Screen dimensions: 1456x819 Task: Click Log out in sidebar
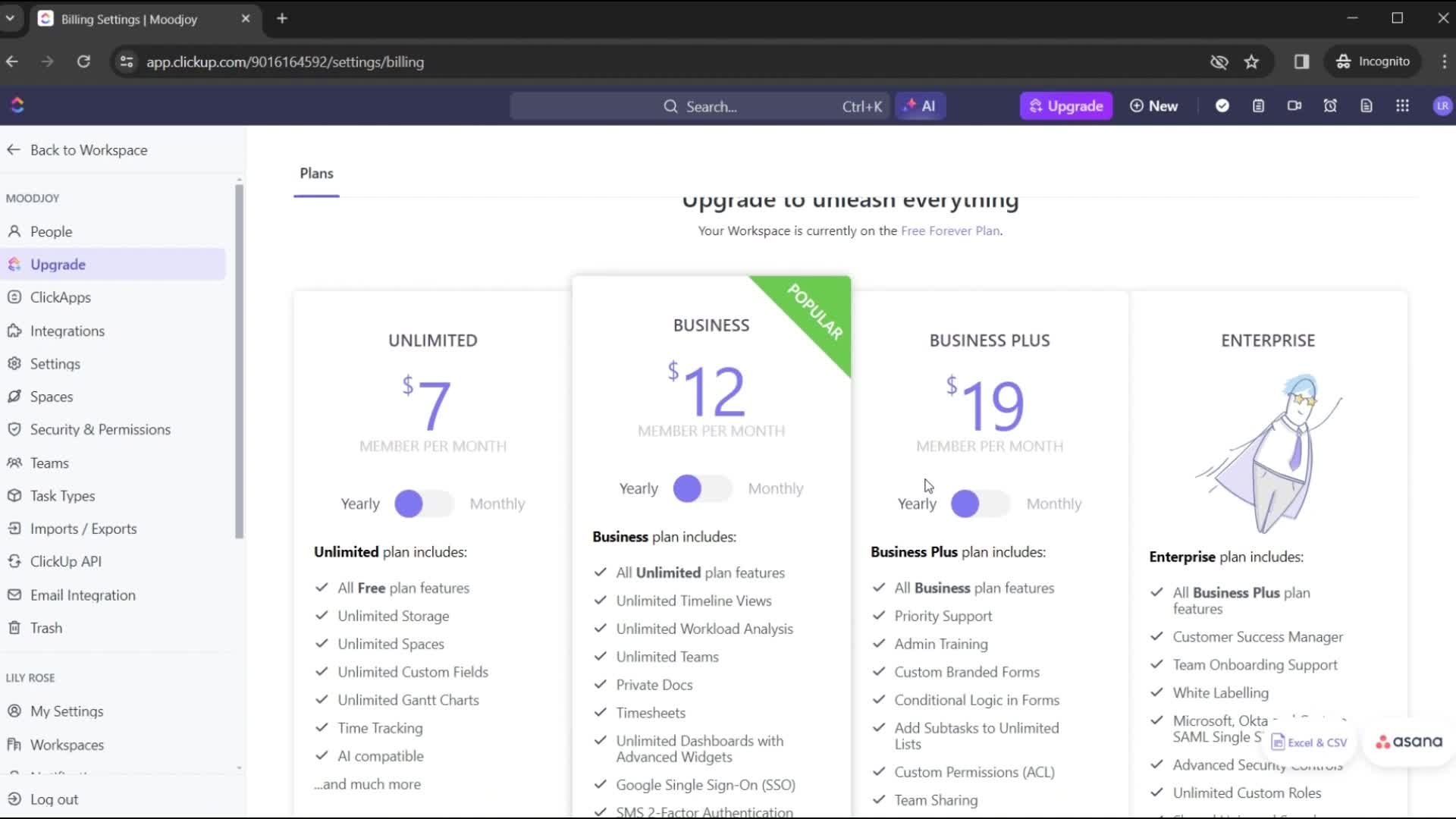pos(43,799)
